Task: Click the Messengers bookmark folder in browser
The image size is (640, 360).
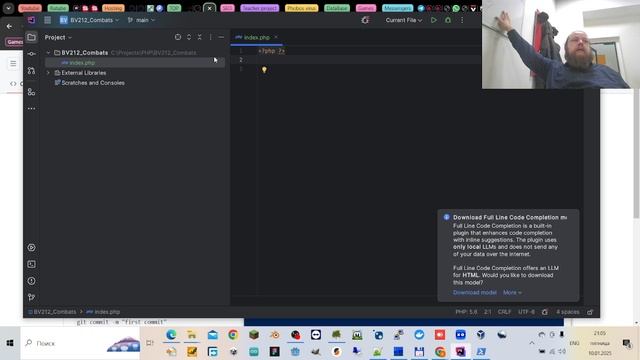Action: [398, 8]
